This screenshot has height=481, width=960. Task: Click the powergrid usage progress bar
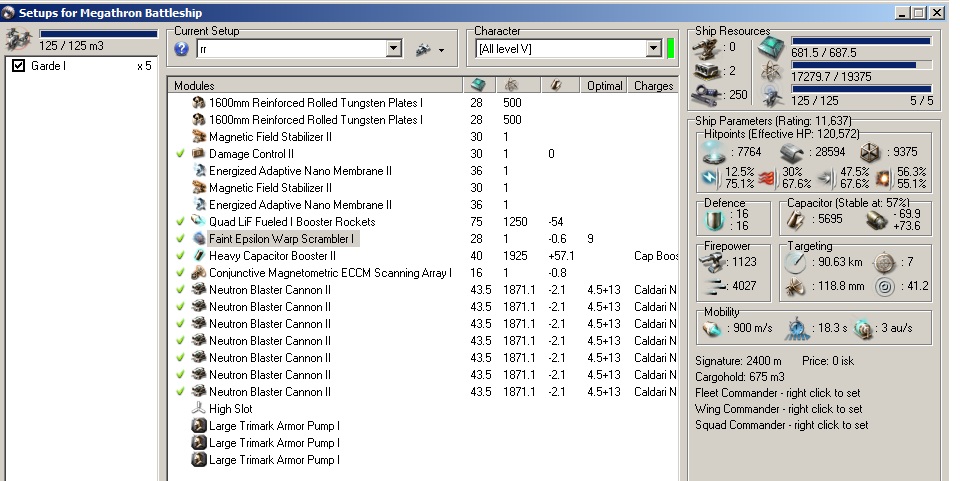coord(861,65)
